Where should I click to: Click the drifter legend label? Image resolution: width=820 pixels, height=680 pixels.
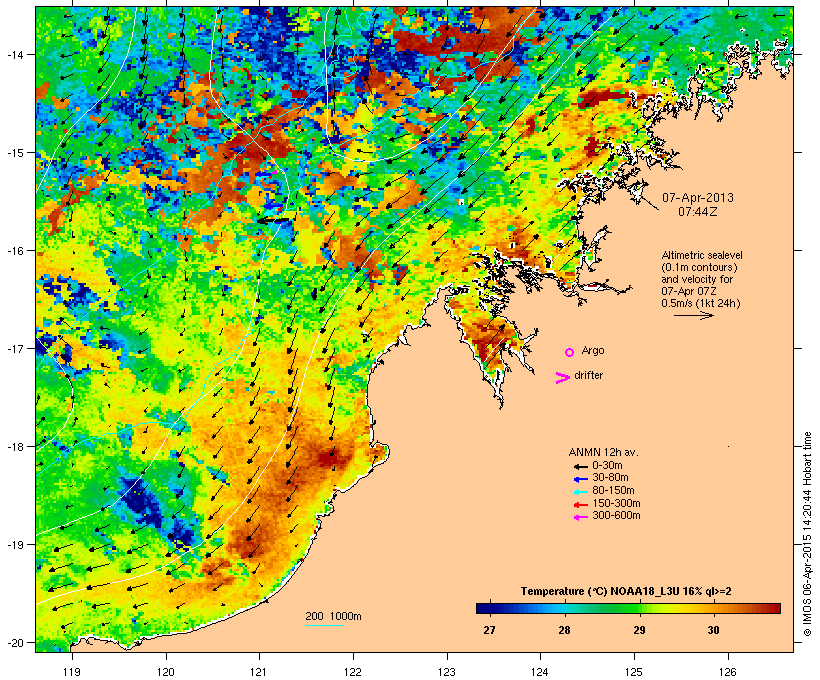(588, 375)
